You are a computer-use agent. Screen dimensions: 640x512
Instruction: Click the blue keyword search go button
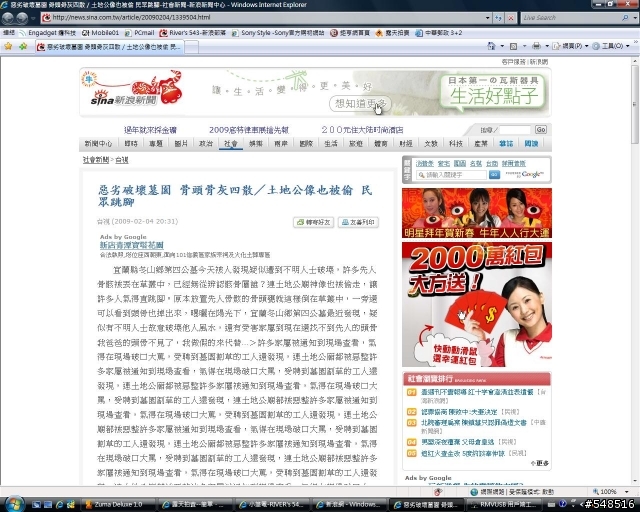tap(494, 175)
